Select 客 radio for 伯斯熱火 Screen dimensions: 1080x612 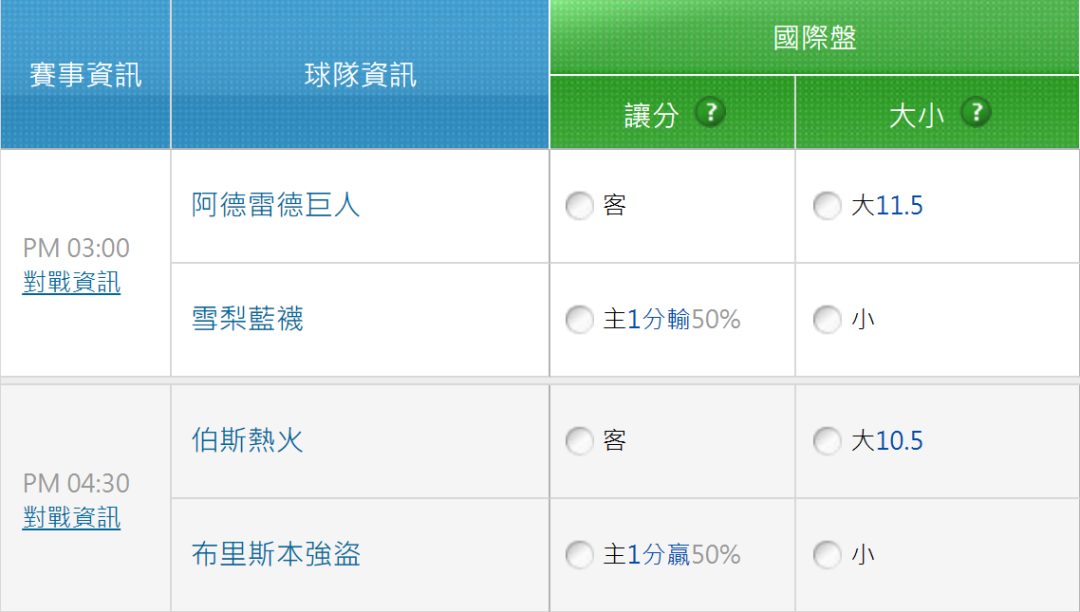pos(579,441)
